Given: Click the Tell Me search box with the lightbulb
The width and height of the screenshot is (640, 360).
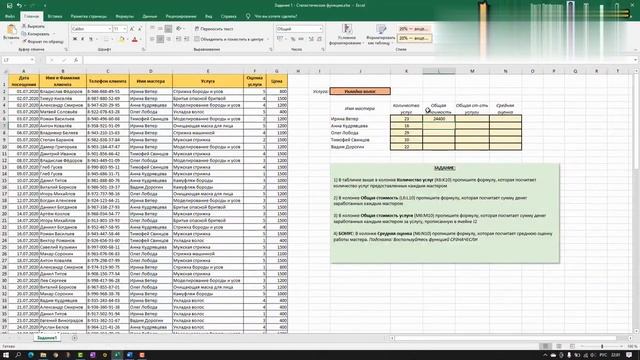Looking at the screenshot, I should 272,16.
